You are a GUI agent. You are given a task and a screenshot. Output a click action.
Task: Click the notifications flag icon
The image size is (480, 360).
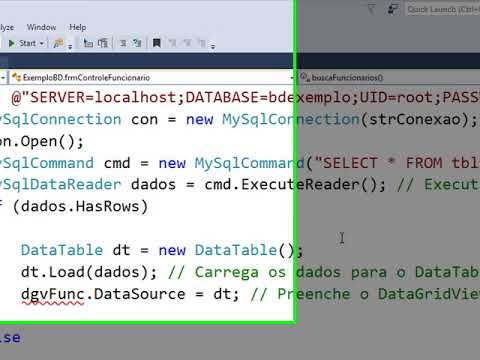pyautogui.click(x=371, y=9)
